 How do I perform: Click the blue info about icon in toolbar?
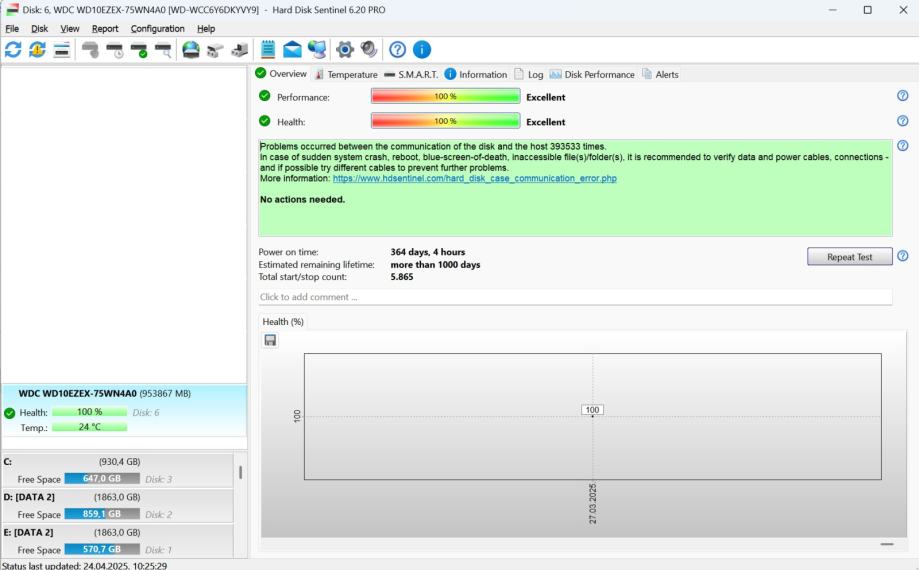click(x=422, y=50)
